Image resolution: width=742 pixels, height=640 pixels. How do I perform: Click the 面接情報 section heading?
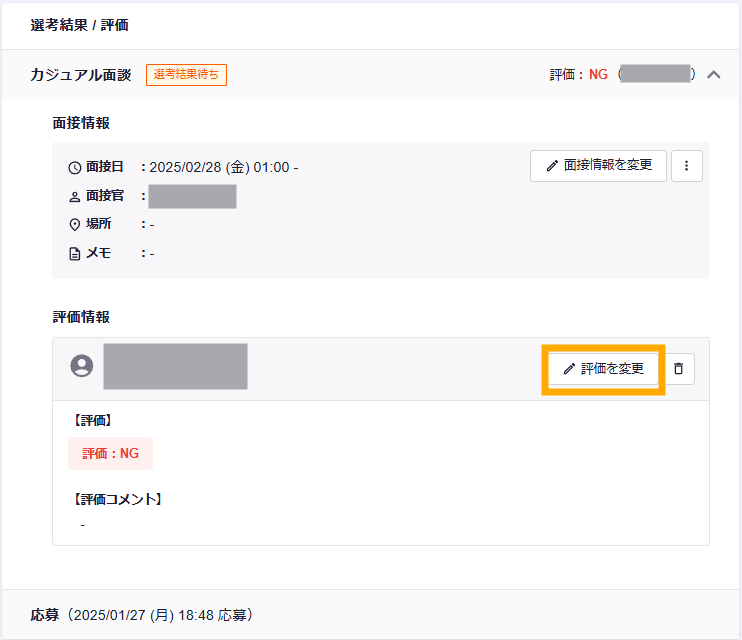tap(81, 123)
